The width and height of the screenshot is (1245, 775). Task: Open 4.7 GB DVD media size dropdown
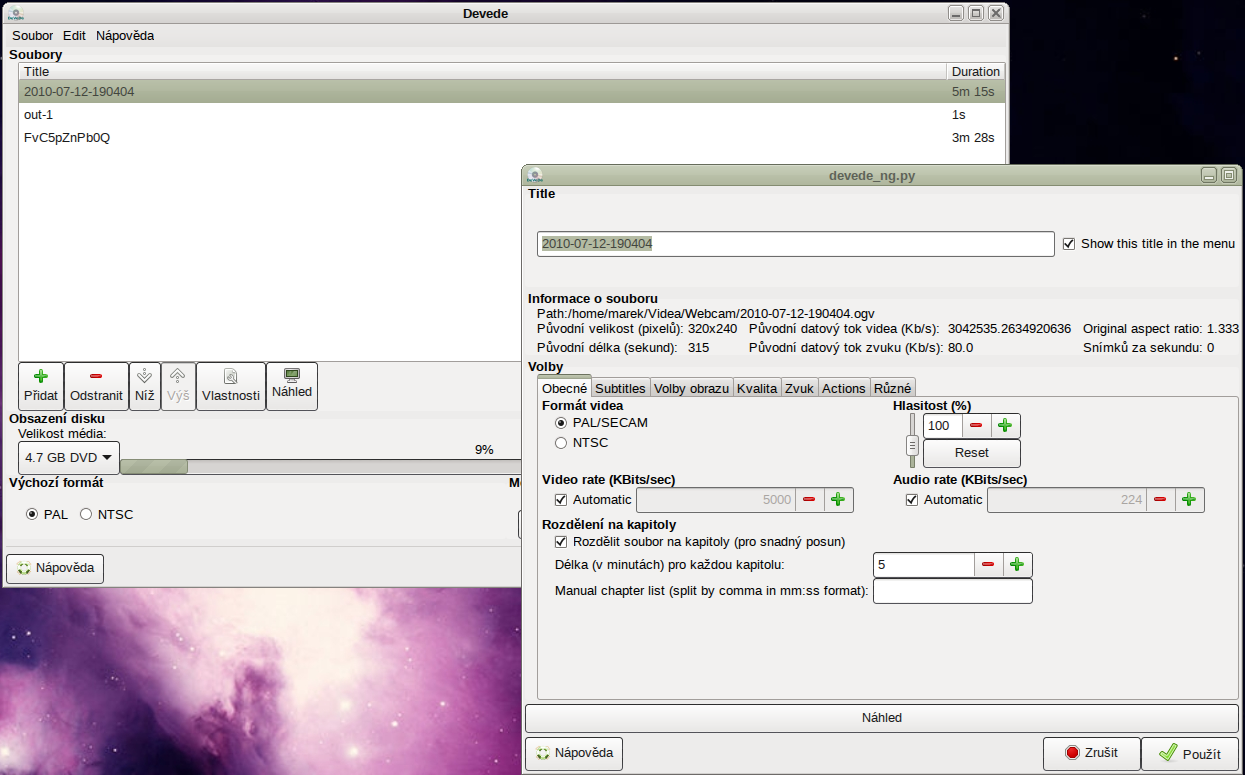pos(69,458)
